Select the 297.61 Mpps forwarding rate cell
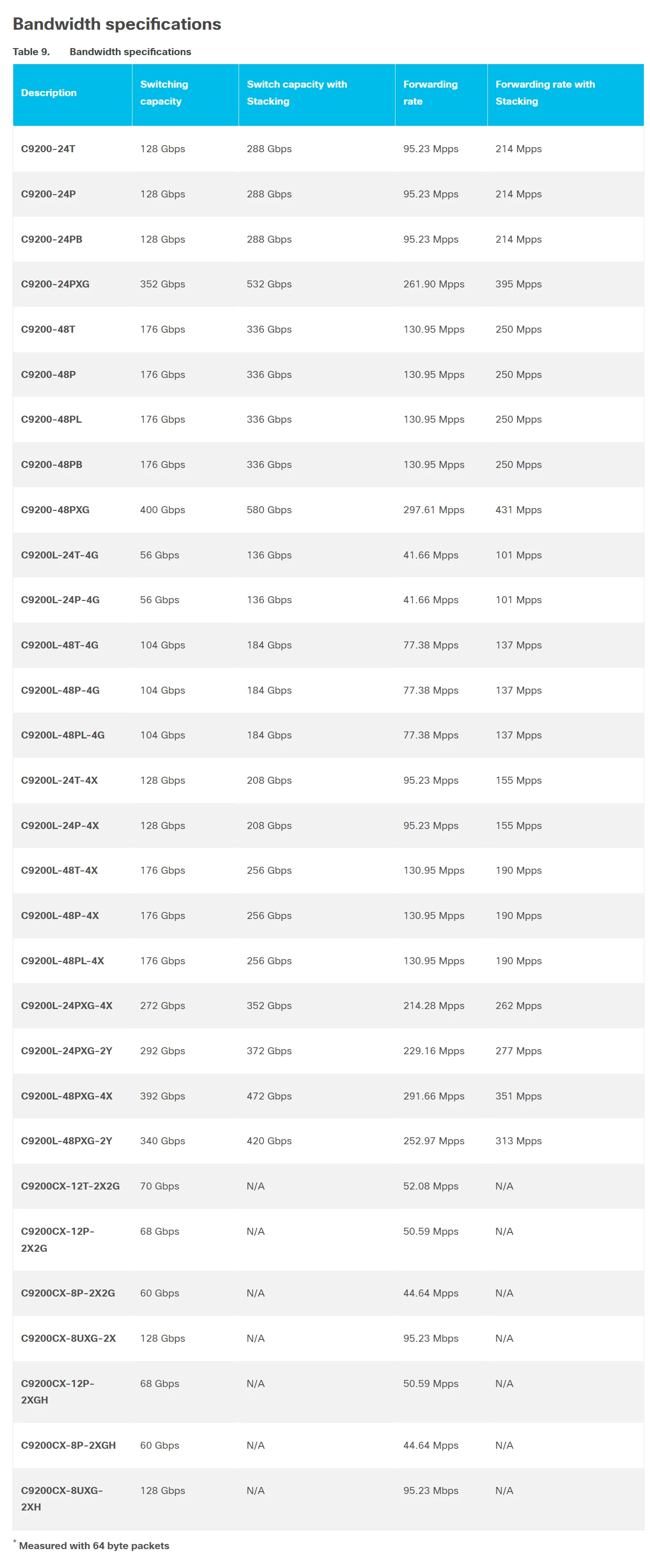650x1568 pixels. tap(433, 510)
